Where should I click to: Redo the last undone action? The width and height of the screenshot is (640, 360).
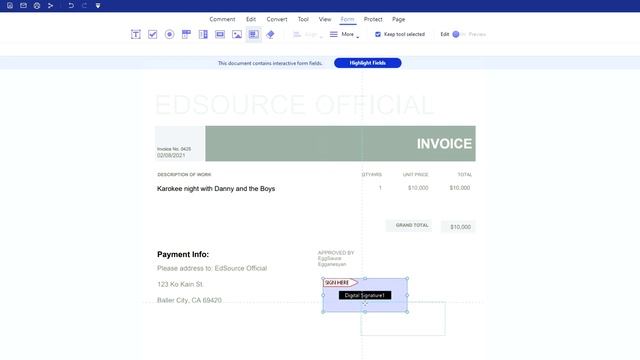(x=84, y=5)
